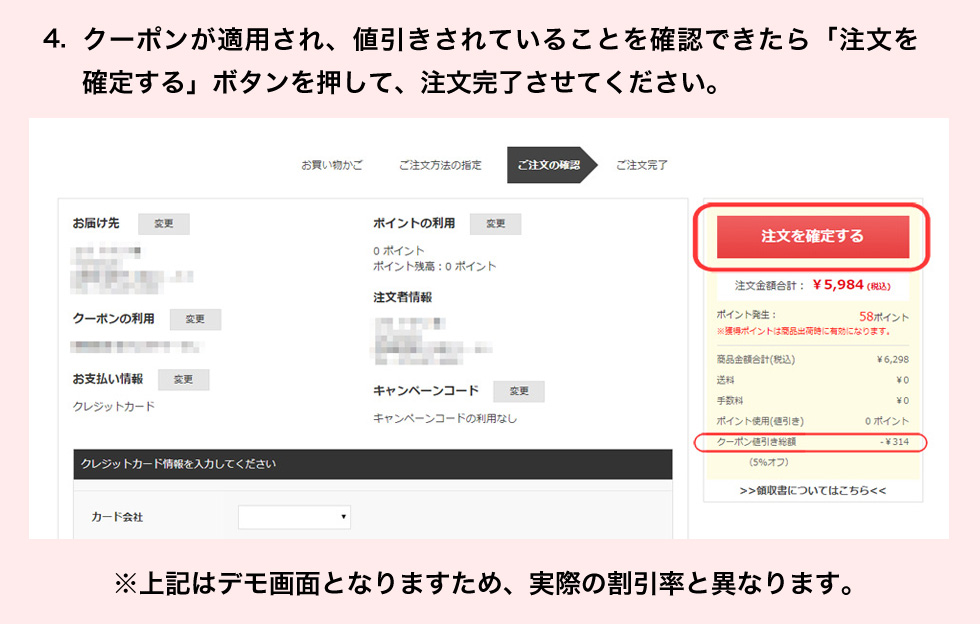Screen dimensions: 980x624
Task: Open the カード会社 dropdown
Action: 294,517
